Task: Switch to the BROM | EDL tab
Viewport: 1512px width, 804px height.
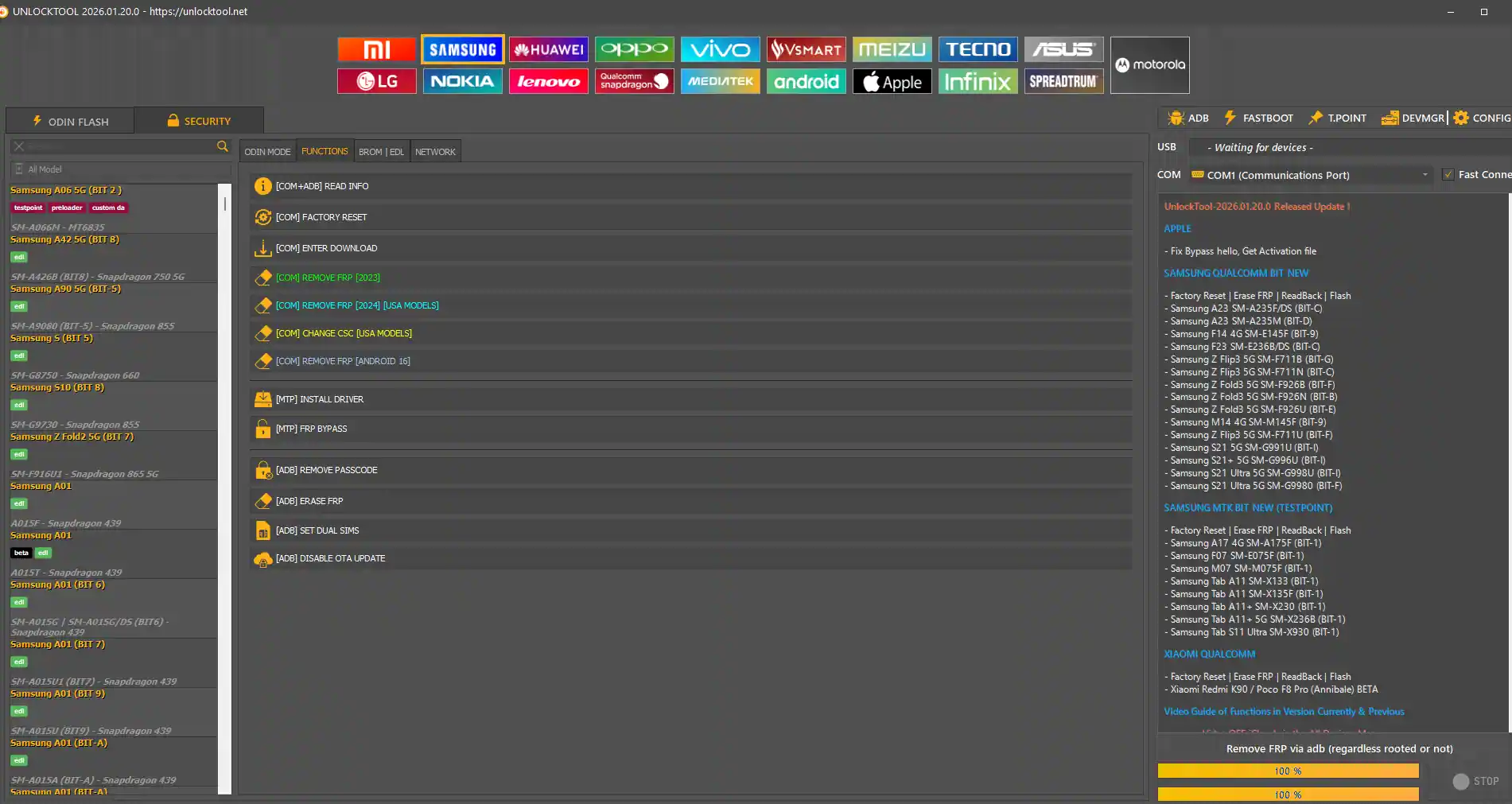Action: click(x=381, y=151)
